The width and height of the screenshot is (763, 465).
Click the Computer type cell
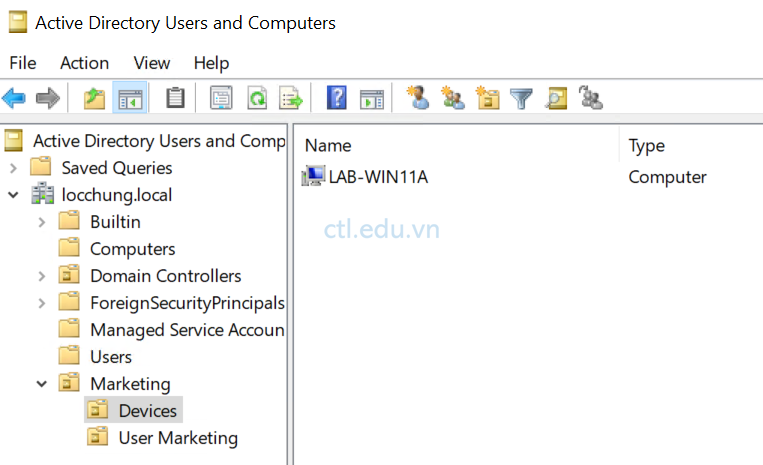667,177
